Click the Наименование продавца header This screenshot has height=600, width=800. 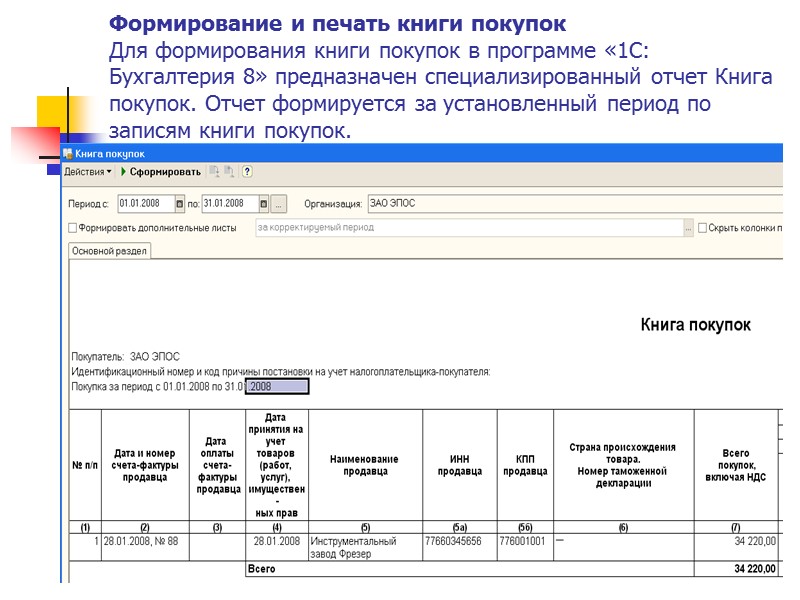[365, 465]
